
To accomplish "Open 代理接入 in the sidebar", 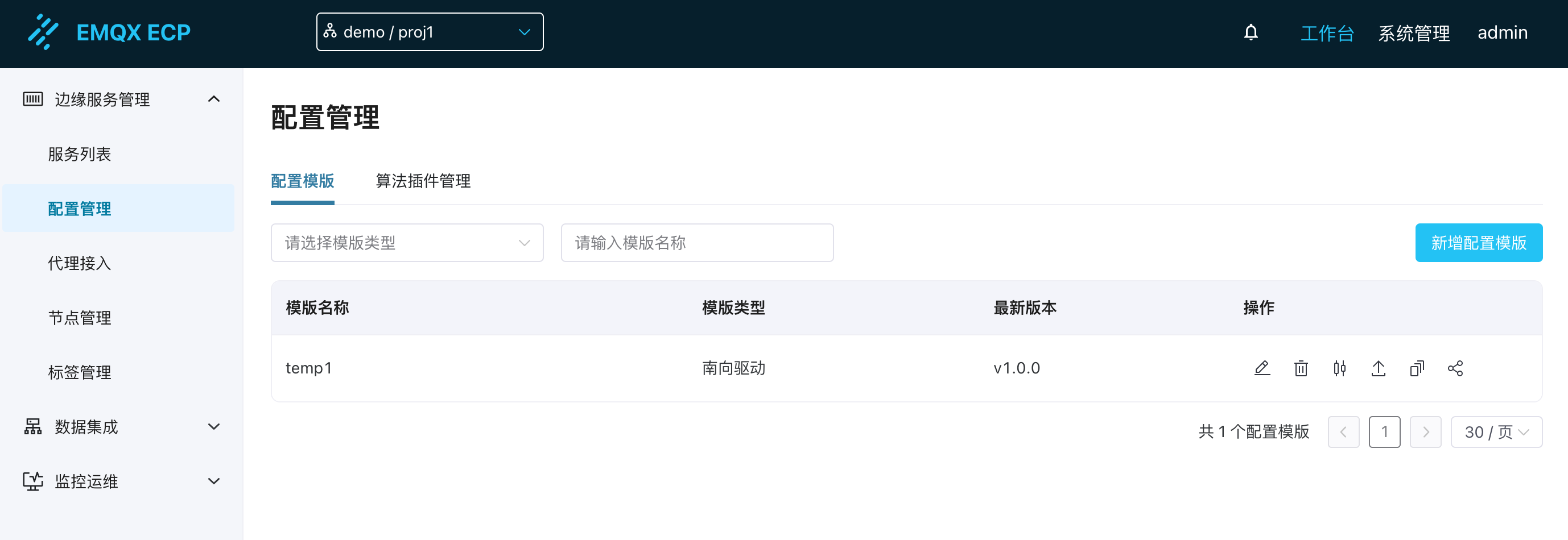I will click(80, 263).
